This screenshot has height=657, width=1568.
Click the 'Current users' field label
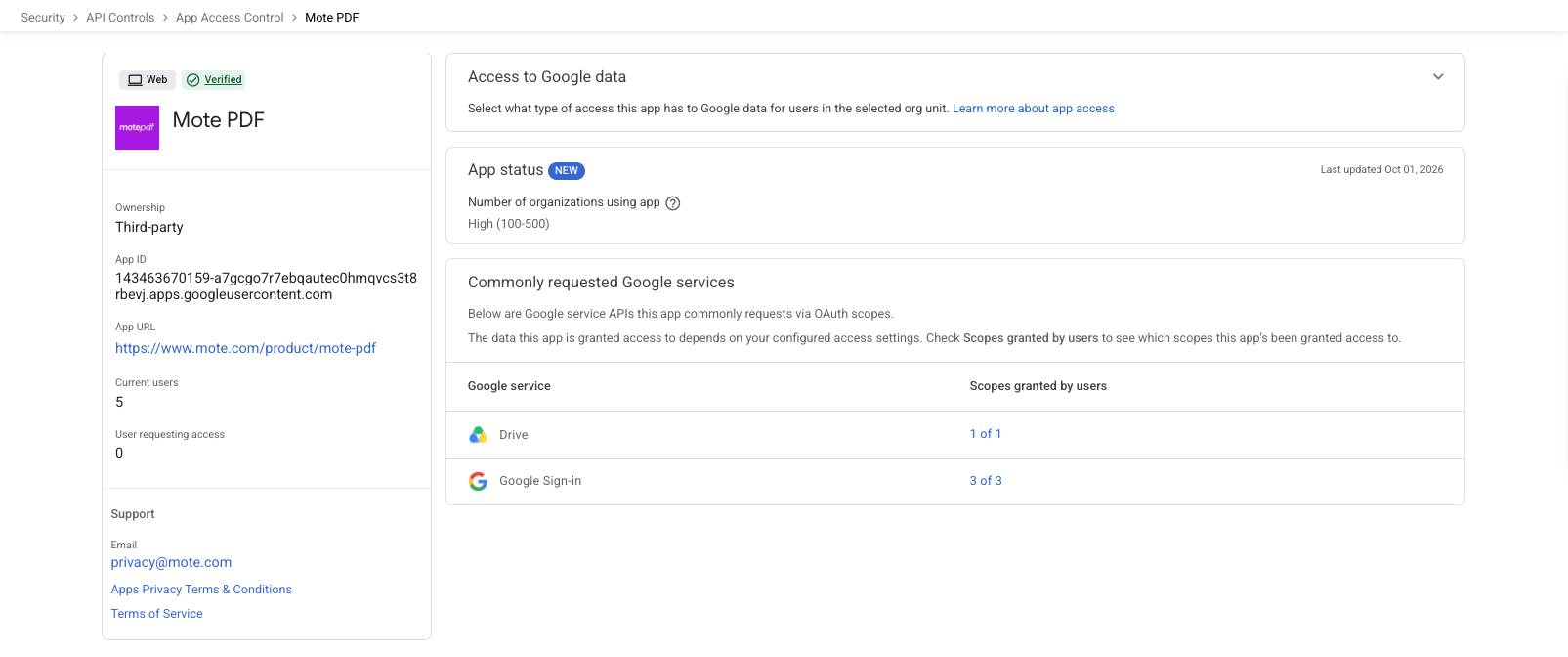tap(147, 383)
